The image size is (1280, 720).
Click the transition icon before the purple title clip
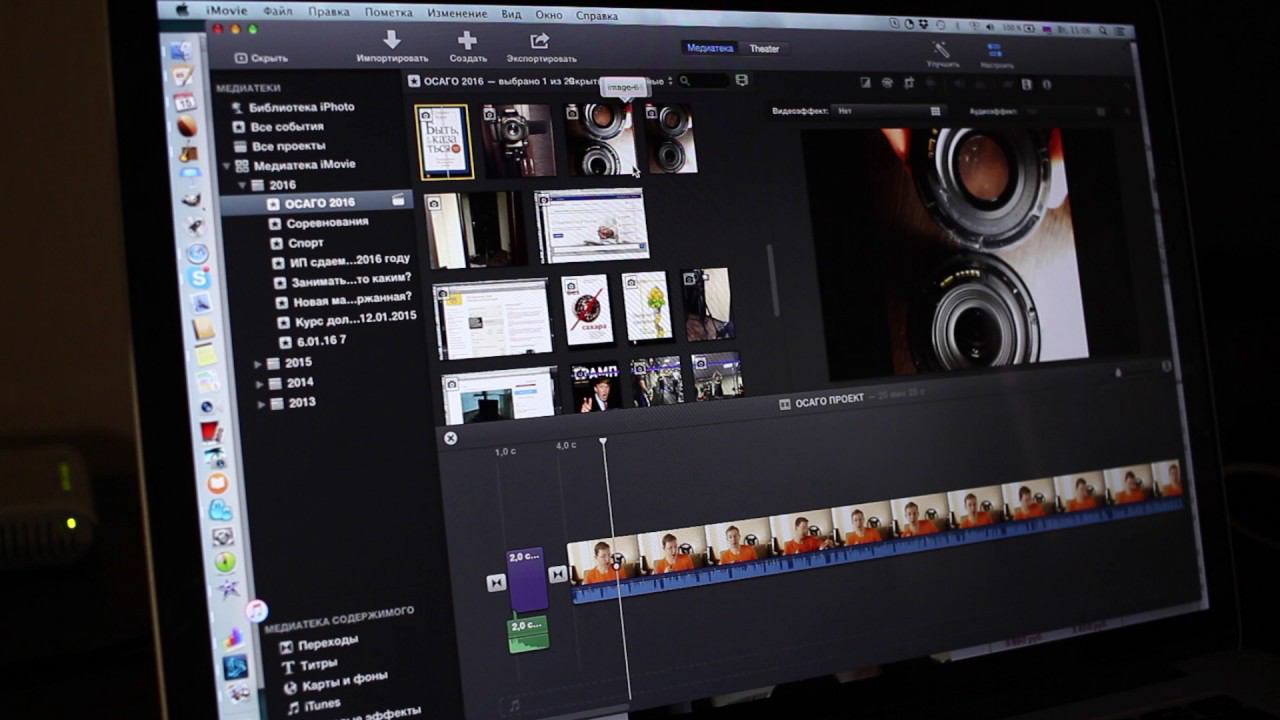click(496, 583)
